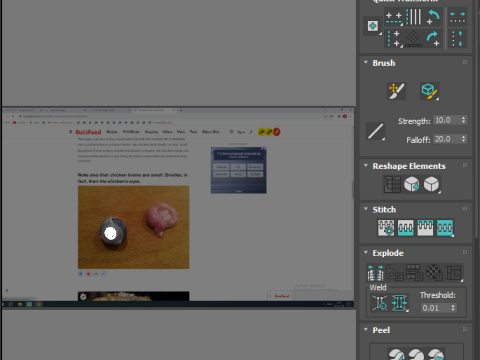Click Straighten Selection in Reshape Elements
480x360 pixels.
point(392,184)
